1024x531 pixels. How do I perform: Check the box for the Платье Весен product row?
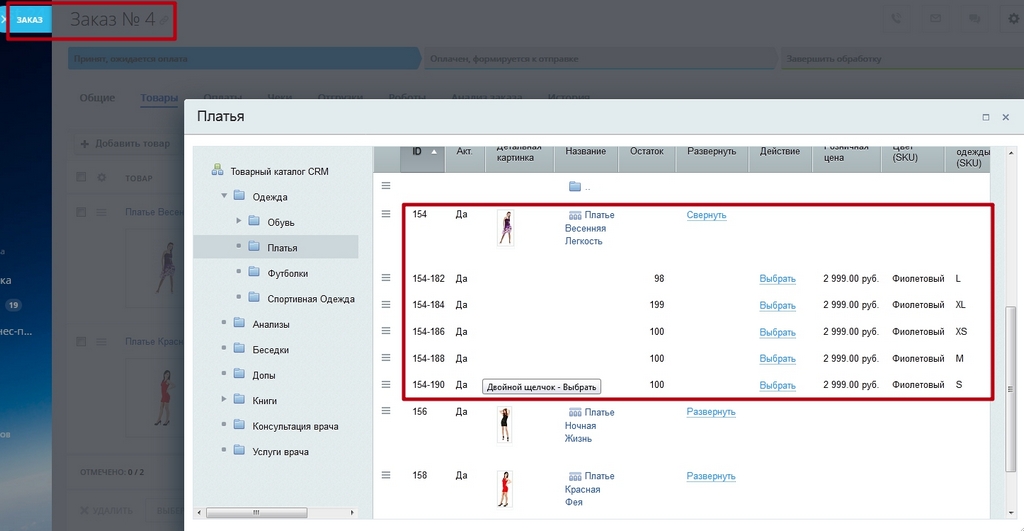pos(81,212)
